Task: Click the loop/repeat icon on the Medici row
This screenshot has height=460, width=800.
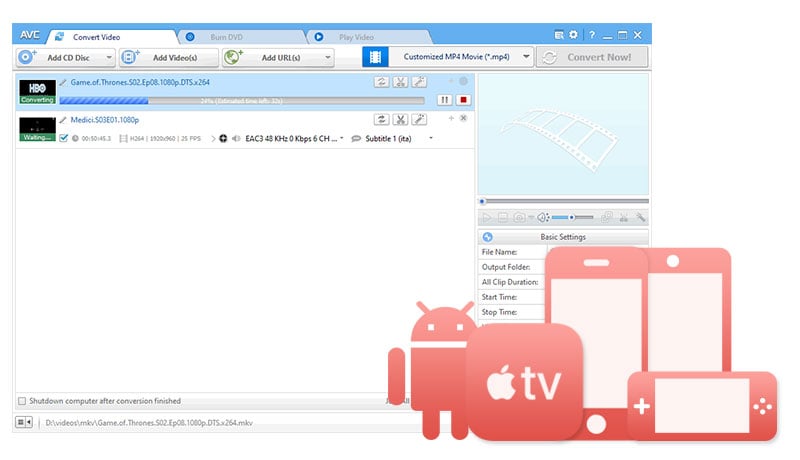Action: [381, 119]
